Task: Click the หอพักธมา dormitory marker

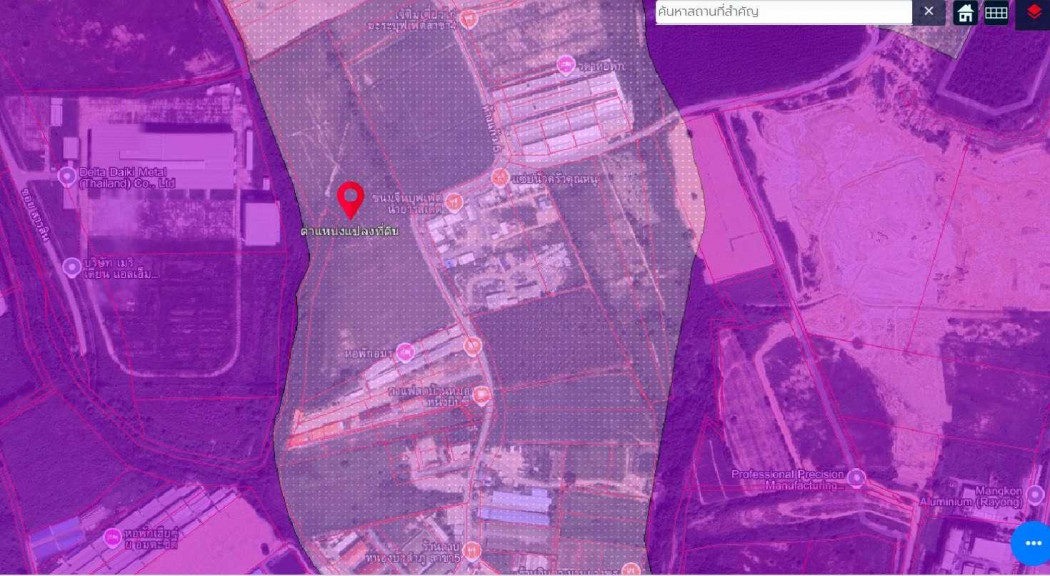Action: tap(405, 352)
